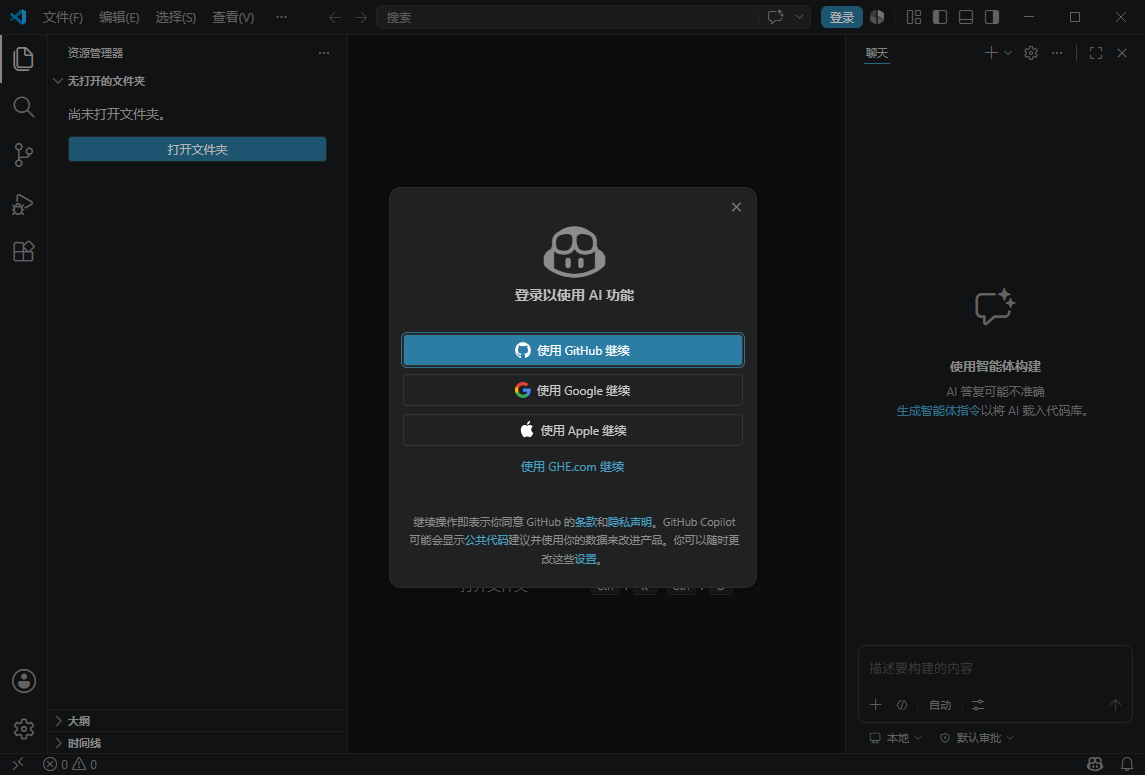Open the 条款 link

pyautogui.click(x=586, y=522)
